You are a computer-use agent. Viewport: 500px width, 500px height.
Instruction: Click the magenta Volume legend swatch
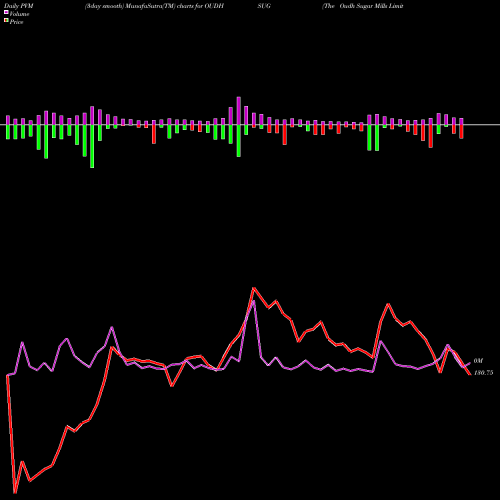[6, 13]
